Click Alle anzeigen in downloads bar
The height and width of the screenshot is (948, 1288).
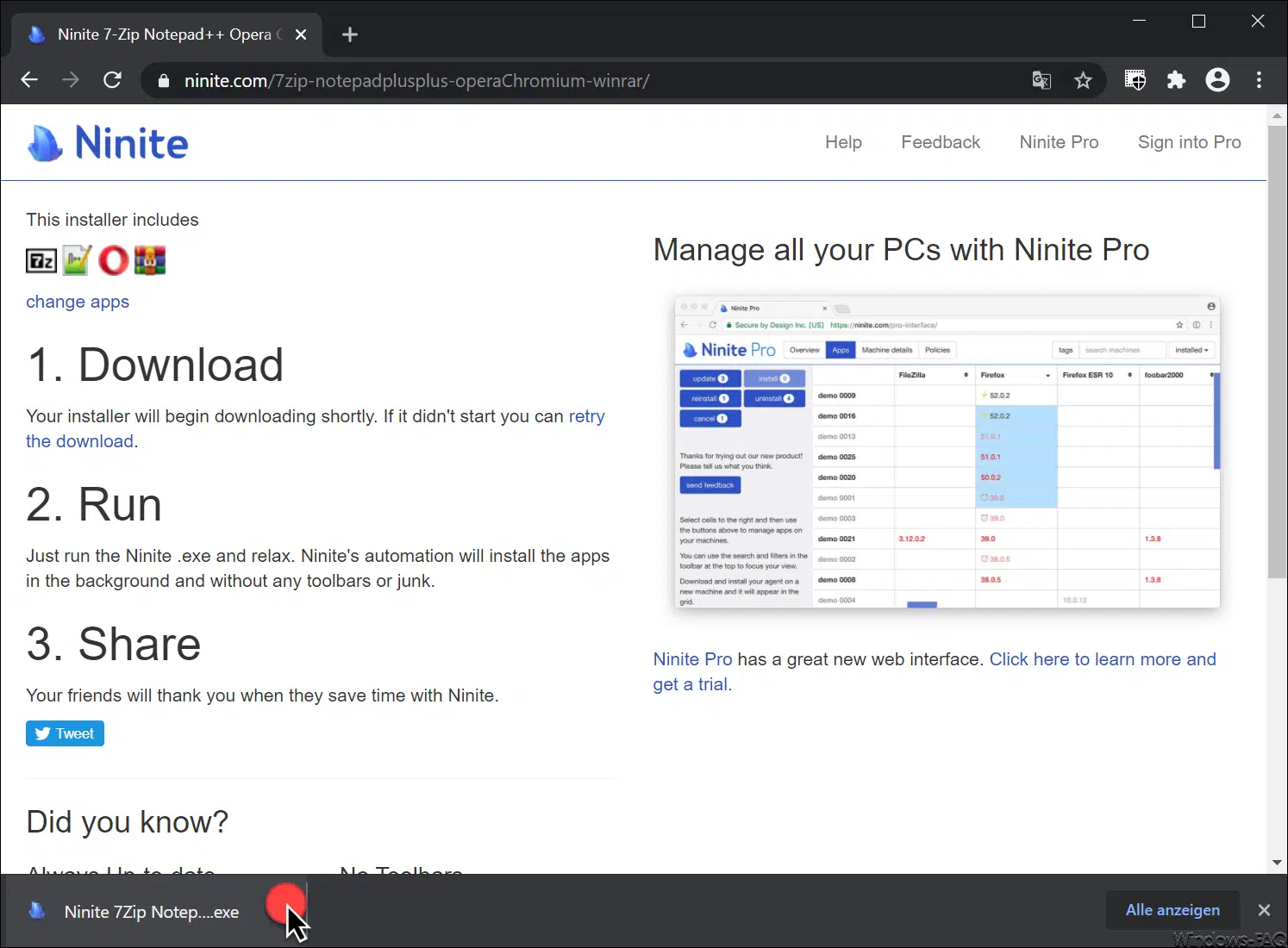tap(1172, 910)
